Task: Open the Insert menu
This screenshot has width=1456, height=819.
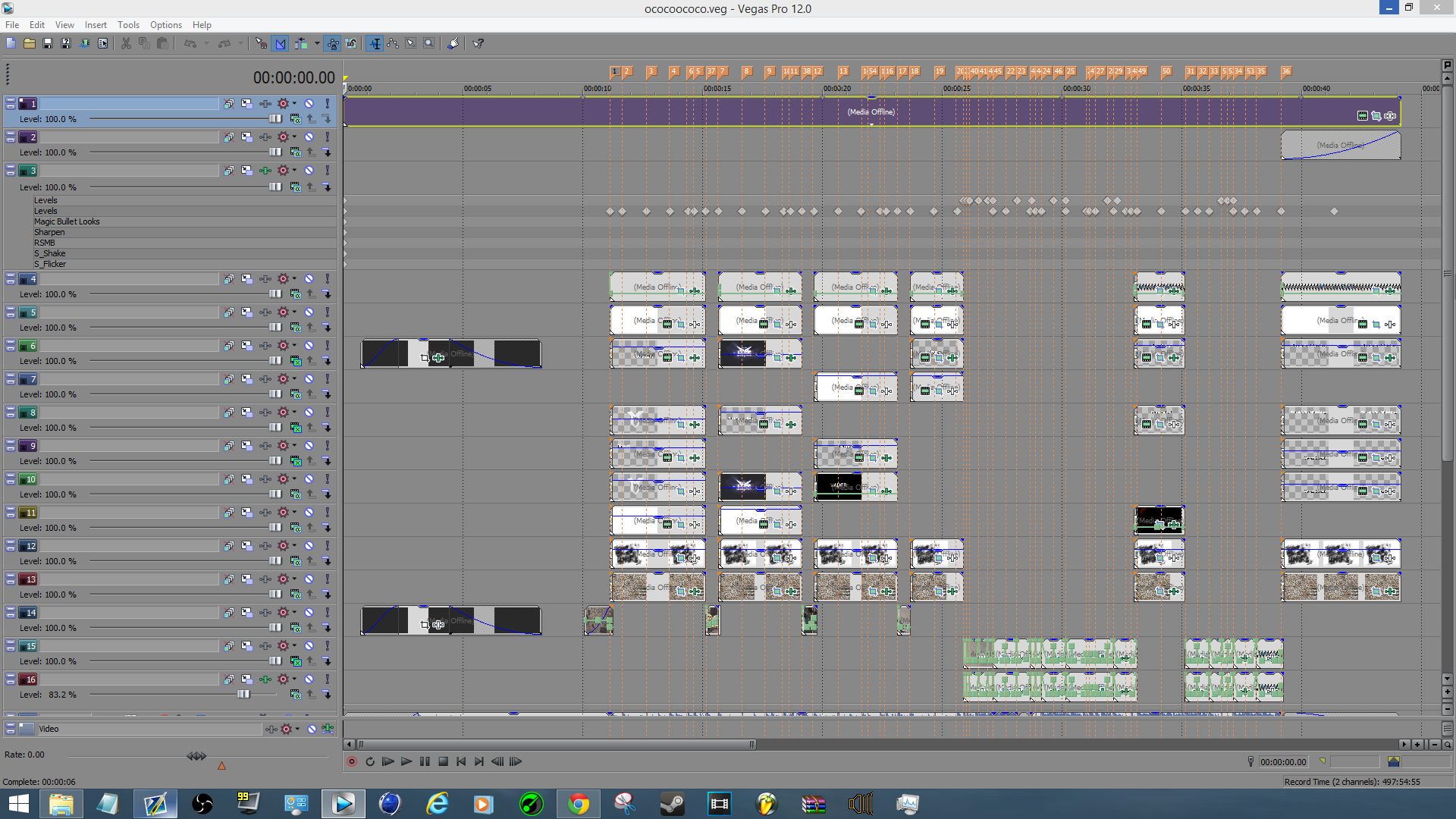Action: point(96,25)
